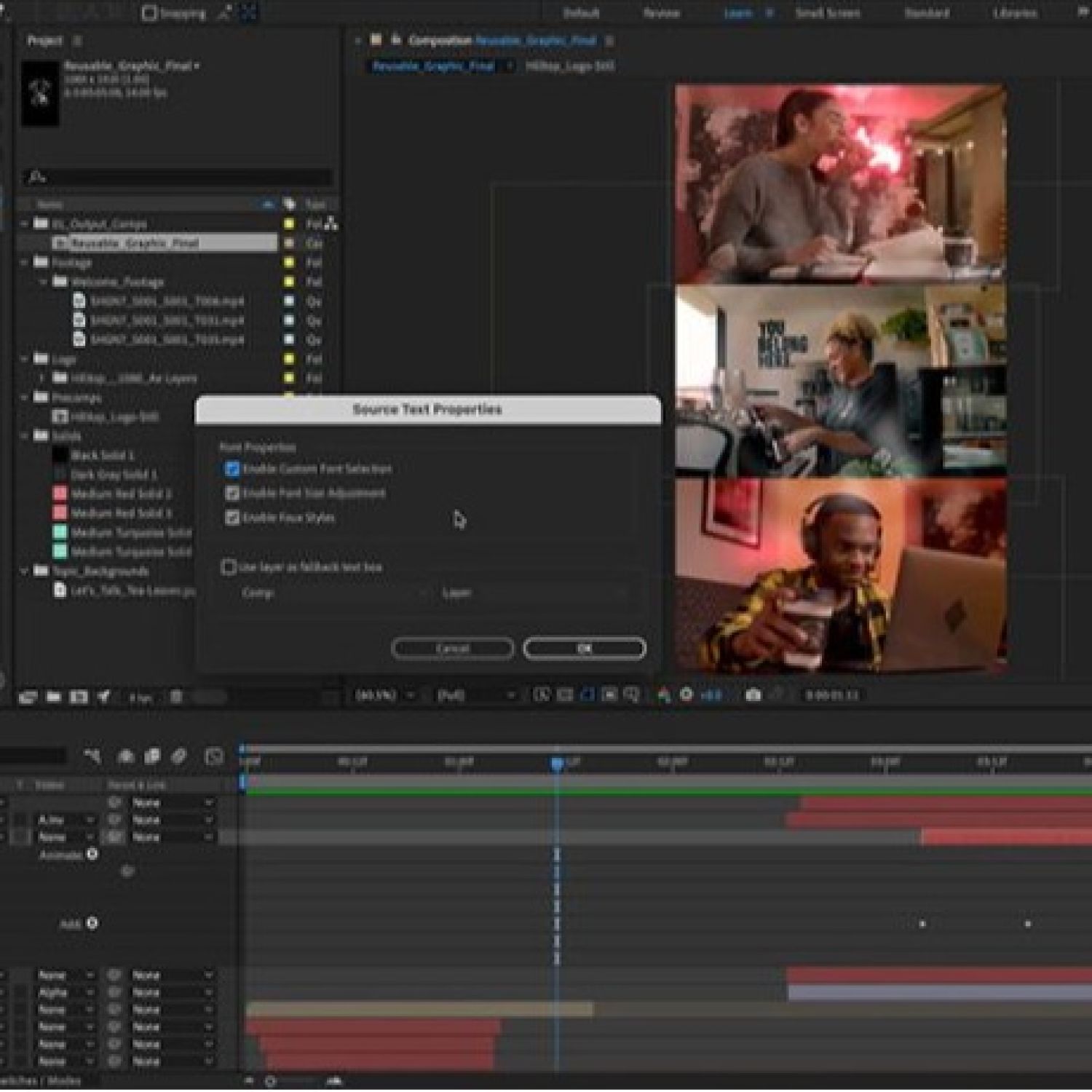Collapse the Welcome_Footage folder
This screenshot has width=1092, height=1092.
pos(43,282)
